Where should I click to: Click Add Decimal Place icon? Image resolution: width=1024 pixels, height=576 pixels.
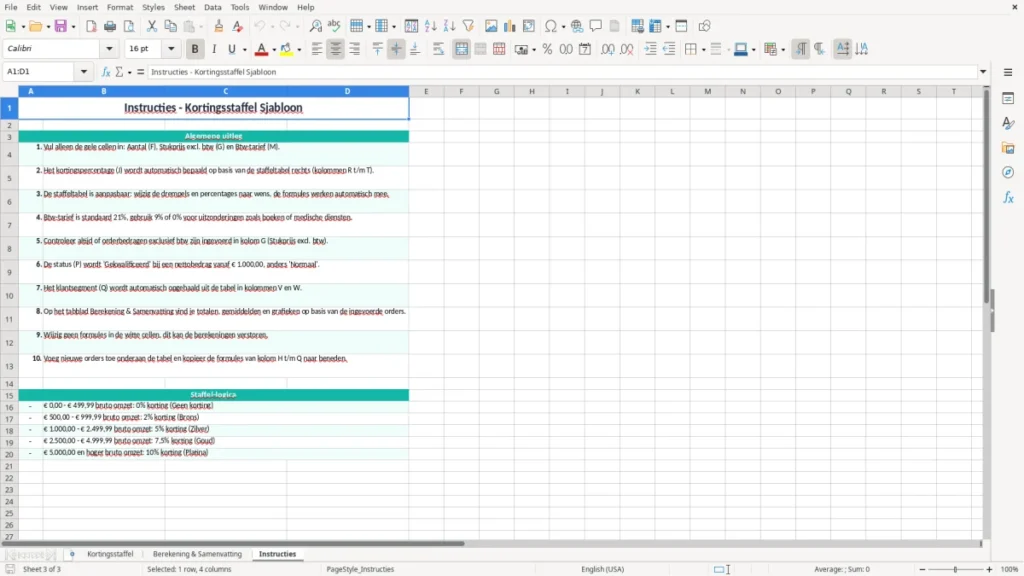[x=608, y=49]
